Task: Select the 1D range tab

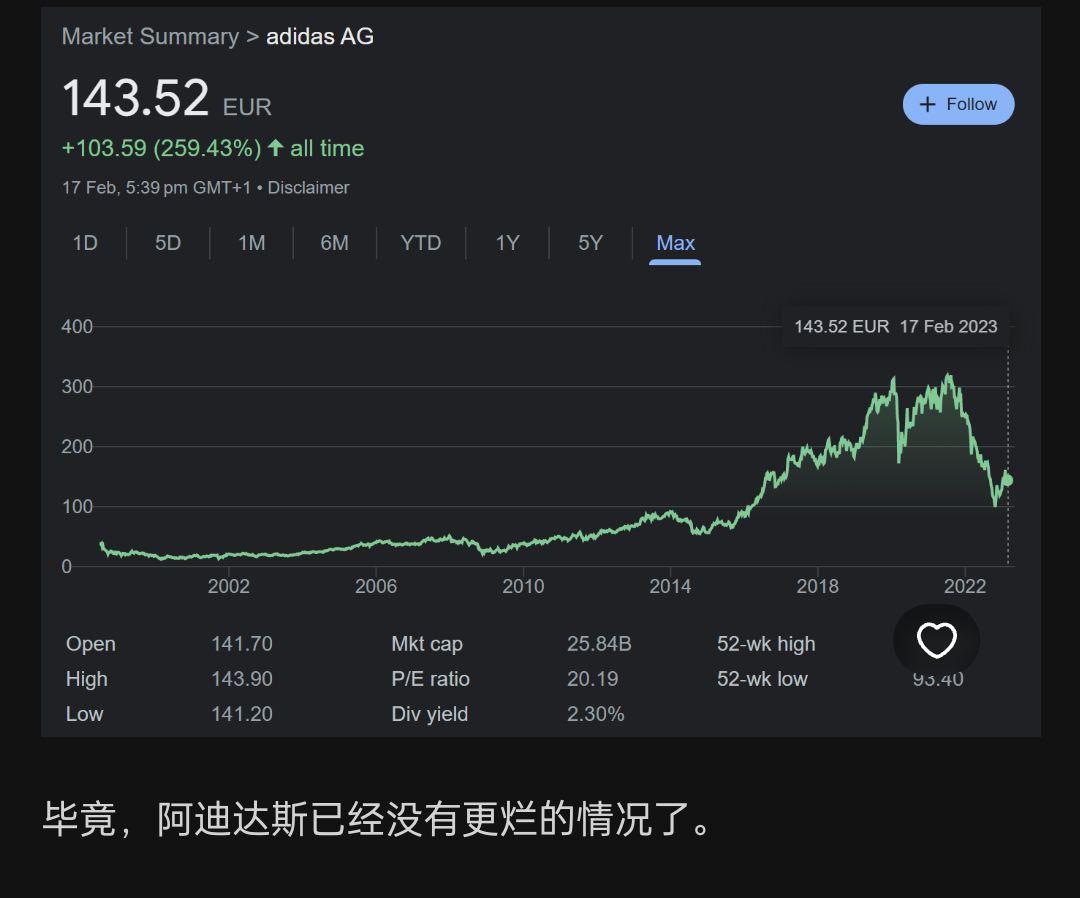Action: pos(85,243)
